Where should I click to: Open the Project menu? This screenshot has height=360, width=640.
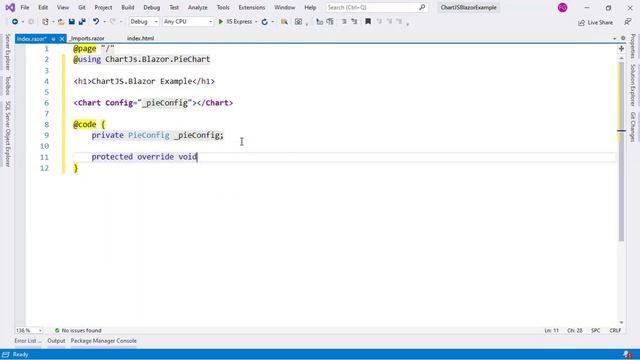pyautogui.click(x=103, y=7)
